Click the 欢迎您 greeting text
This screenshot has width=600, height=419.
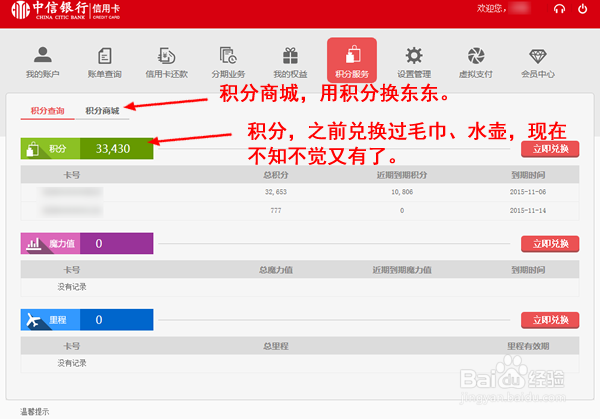491,8
